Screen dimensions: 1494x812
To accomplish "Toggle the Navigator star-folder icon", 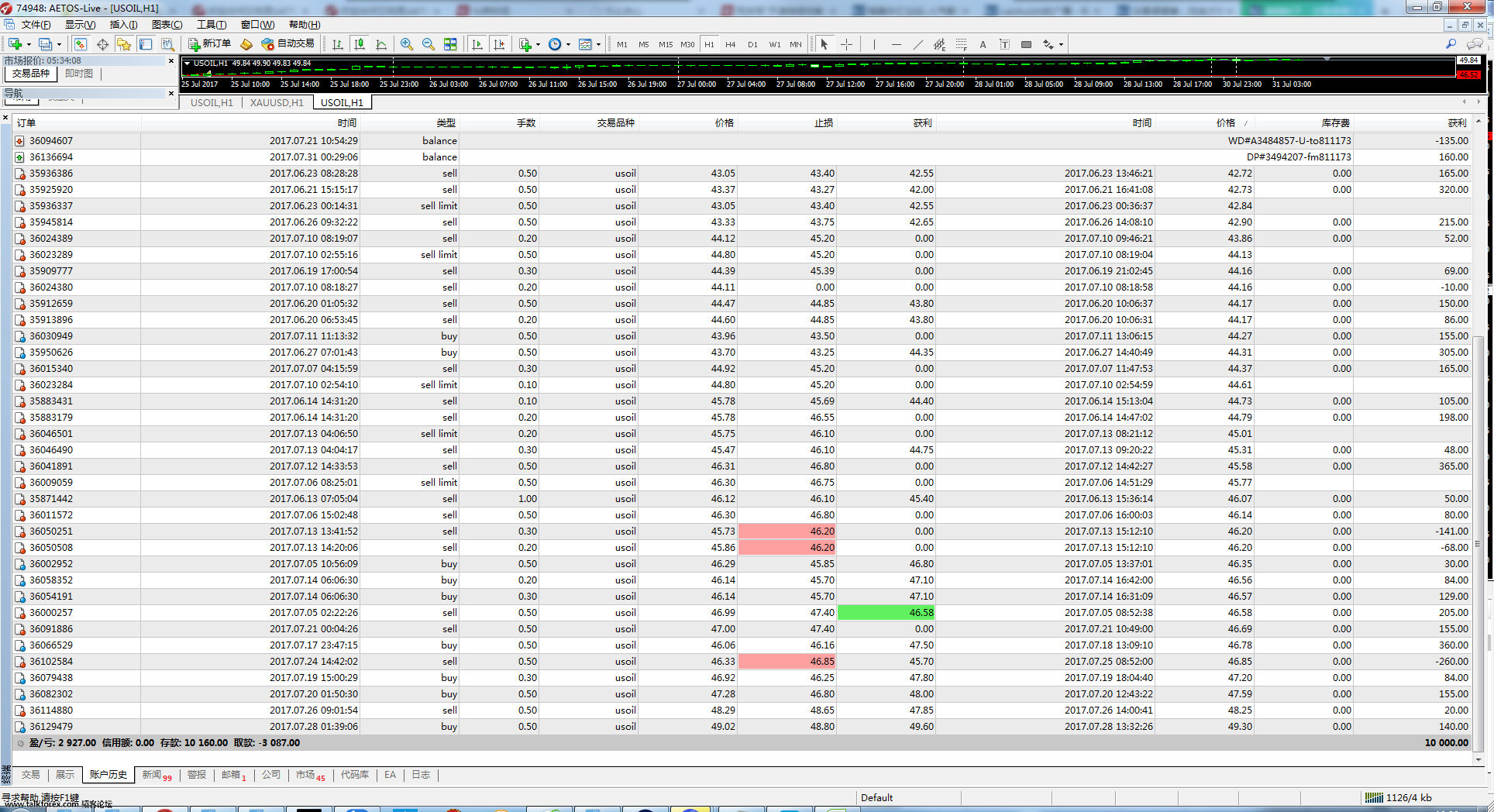I will click(124, 44).
